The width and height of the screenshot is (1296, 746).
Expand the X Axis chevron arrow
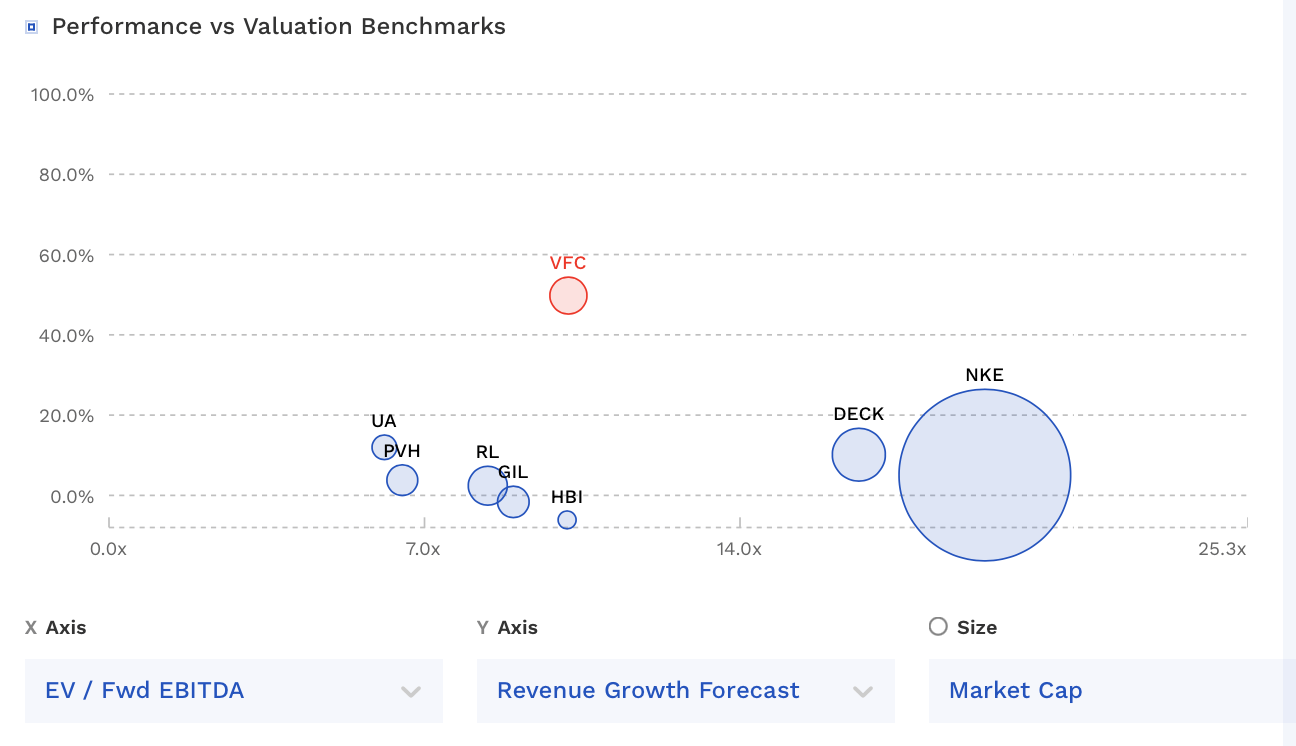410,690
